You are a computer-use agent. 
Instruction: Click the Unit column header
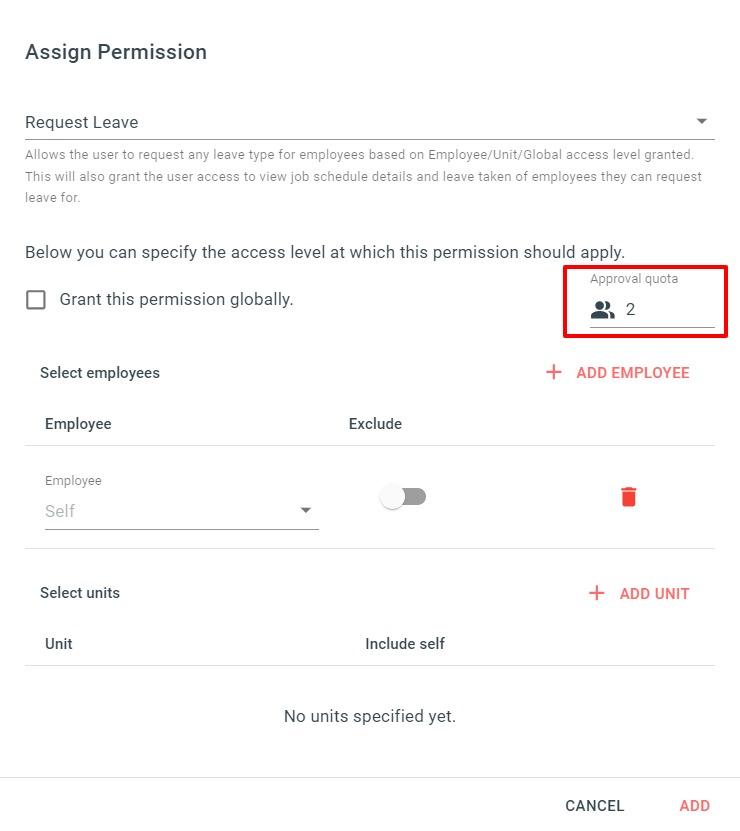[59, 643]
